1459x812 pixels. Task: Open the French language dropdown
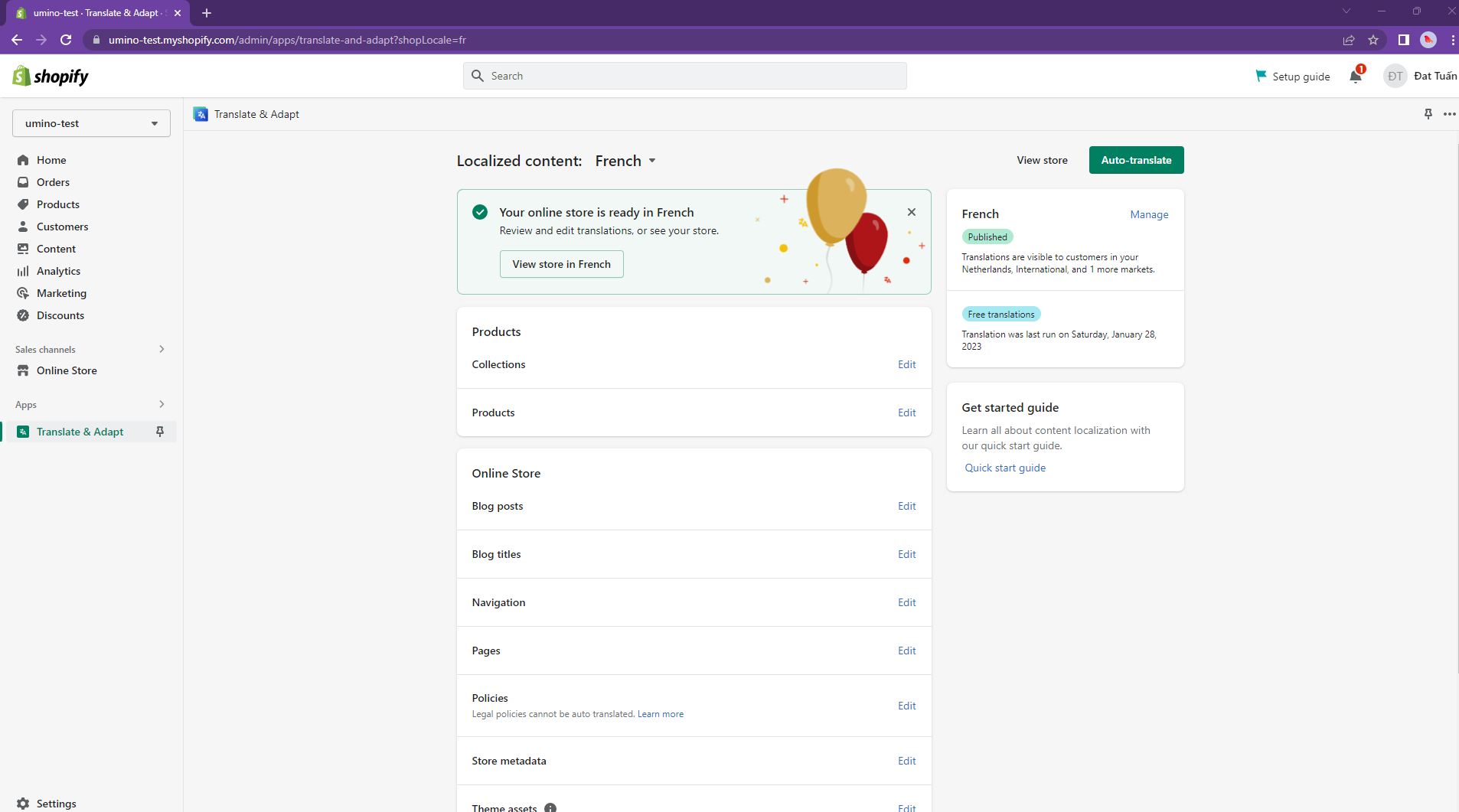click(x=625, y=161)
